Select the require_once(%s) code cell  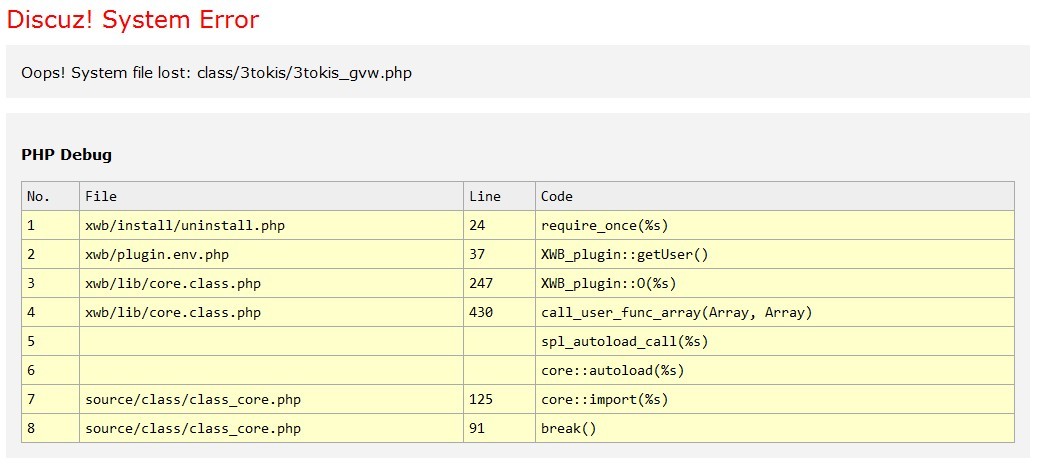click(775, 226)
